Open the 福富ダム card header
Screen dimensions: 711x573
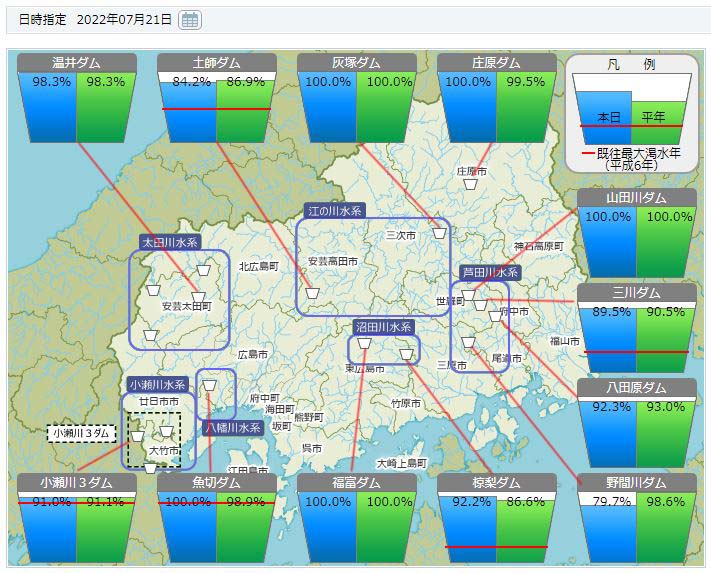[357, 483]
